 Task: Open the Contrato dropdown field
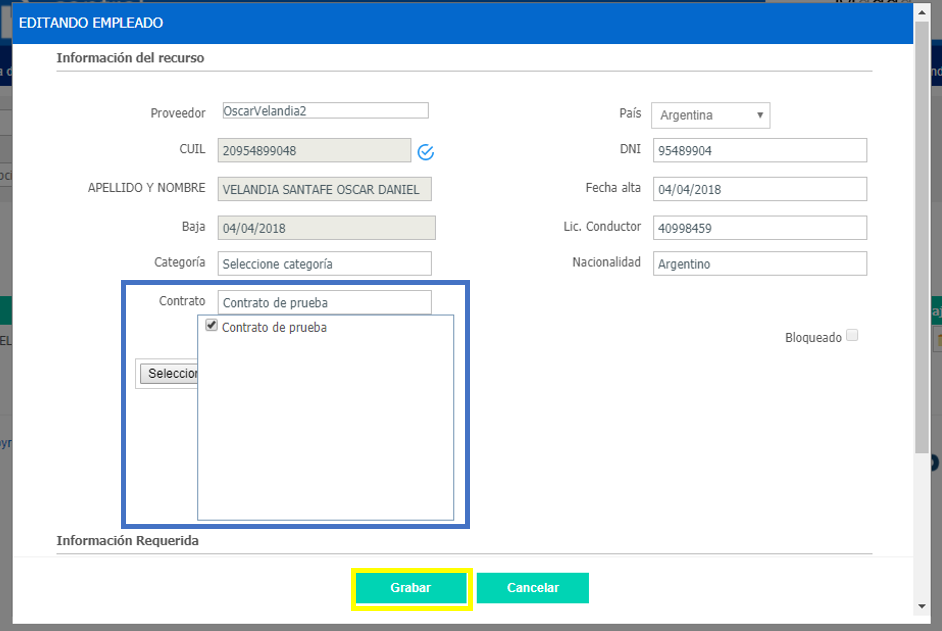click(324, 303)
